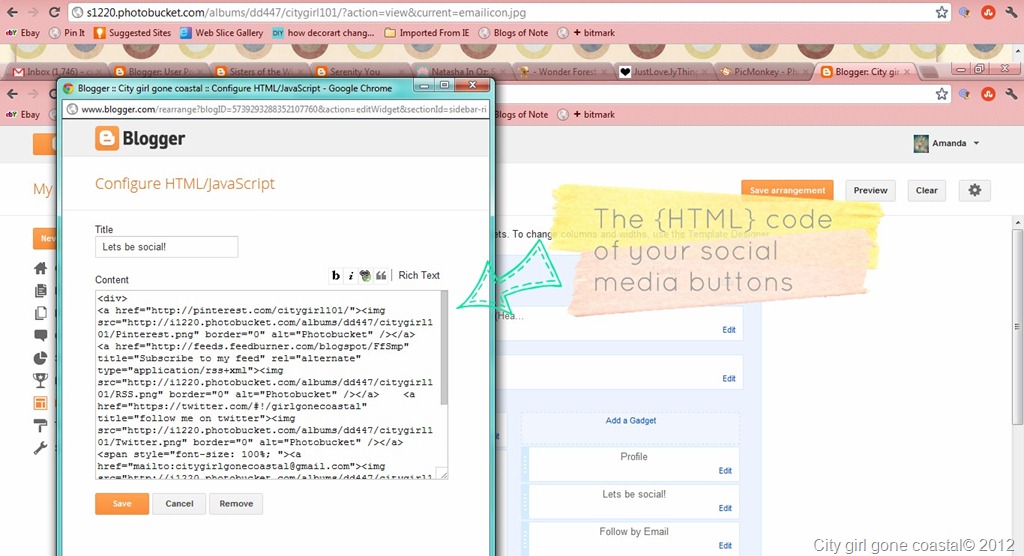Viewport: 1024px width, 556px height.
Task: Open Posts icon in Blogger sidebar
Action: [x=40, y=291]
